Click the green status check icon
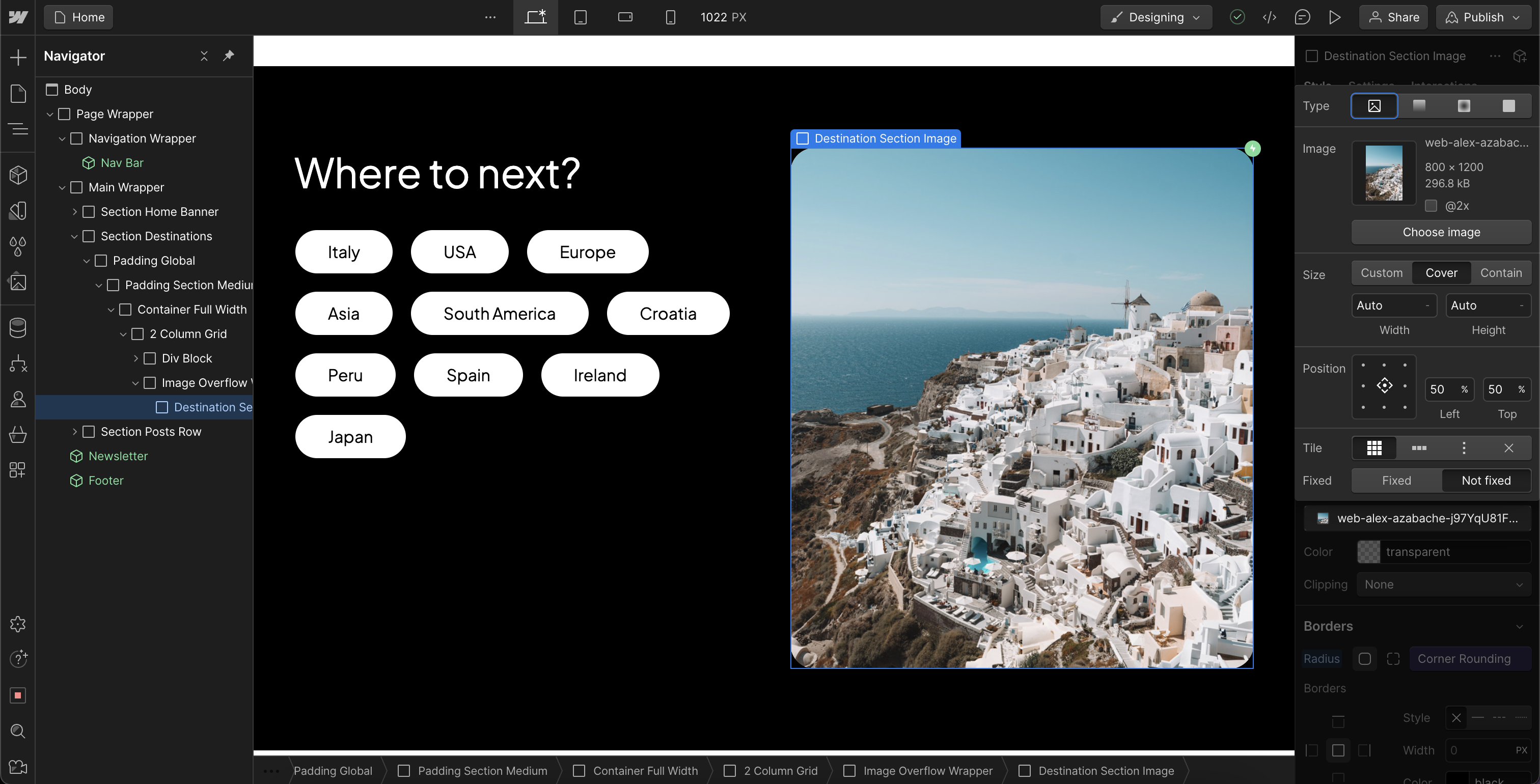The height and width of the screenshot is (784, 1540). coord(1237,17)
